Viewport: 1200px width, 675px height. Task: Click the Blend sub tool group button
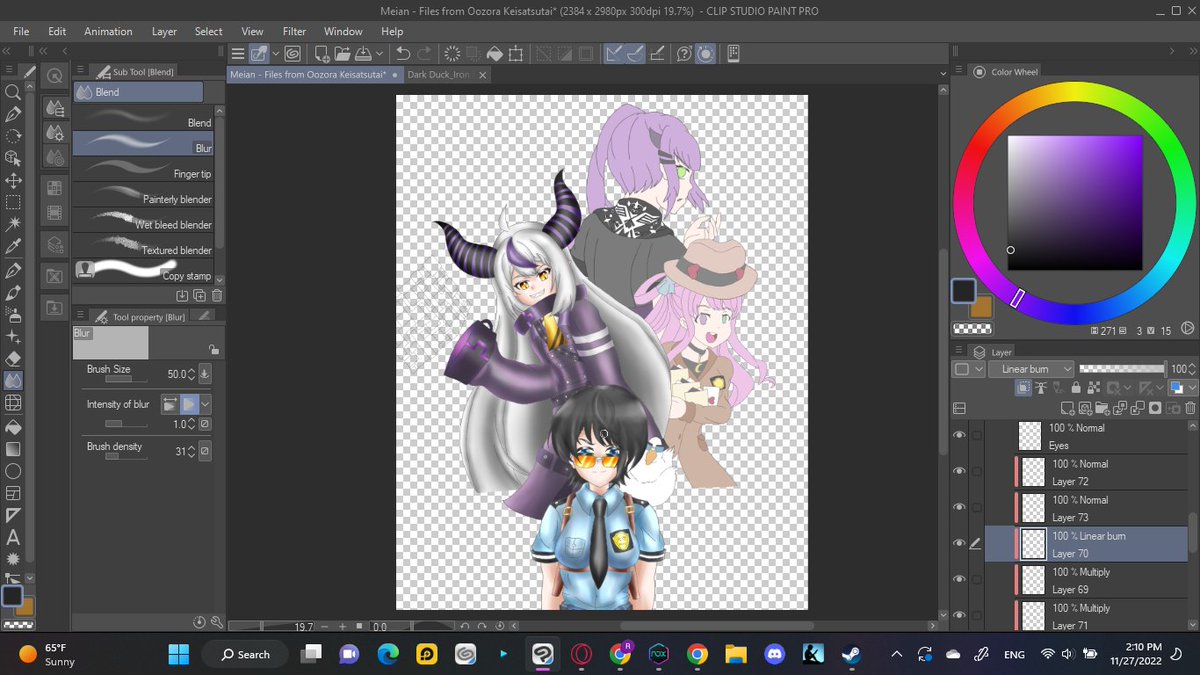[138, 92]
